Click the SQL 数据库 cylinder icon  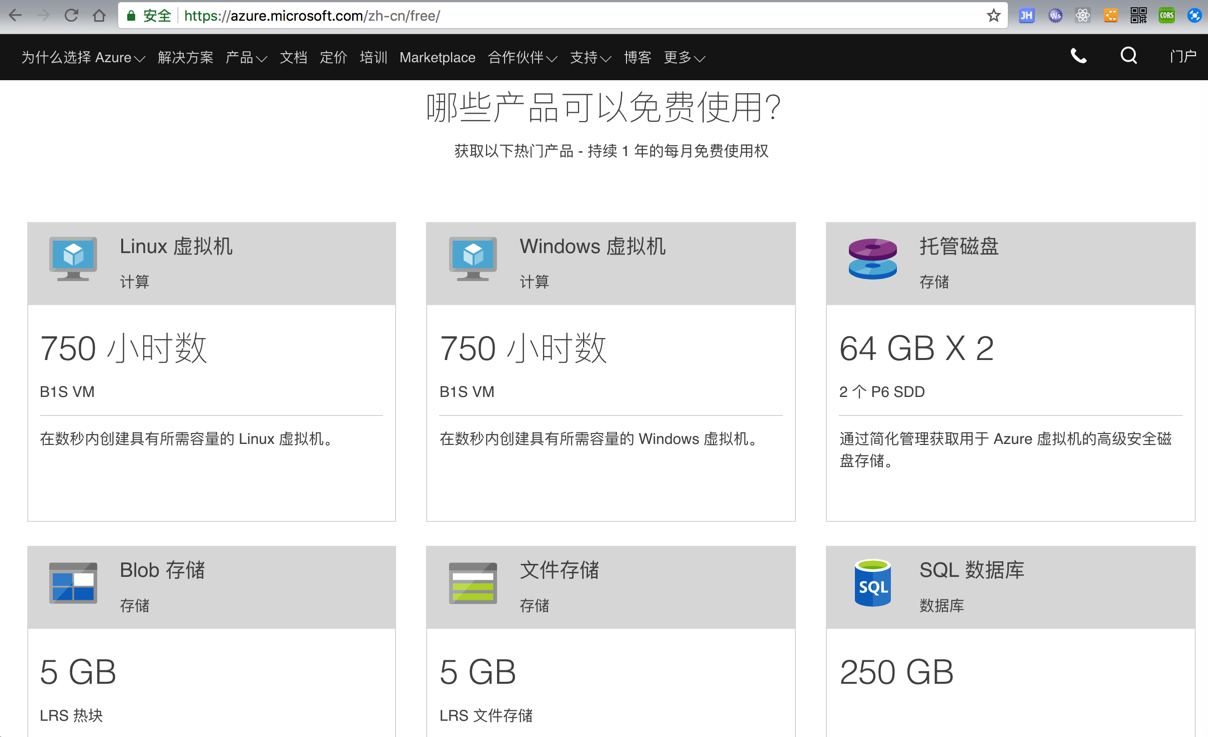click(873, 583)
